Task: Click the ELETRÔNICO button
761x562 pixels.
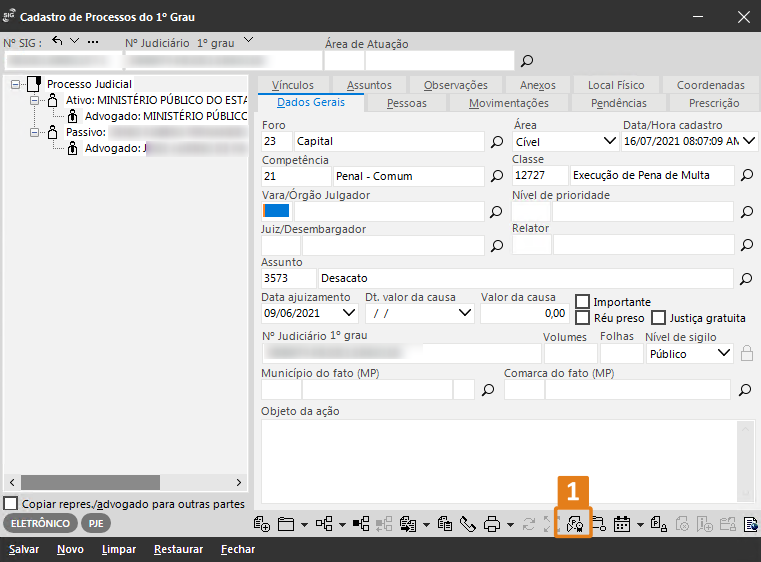Action: click(x=41, y=523)
